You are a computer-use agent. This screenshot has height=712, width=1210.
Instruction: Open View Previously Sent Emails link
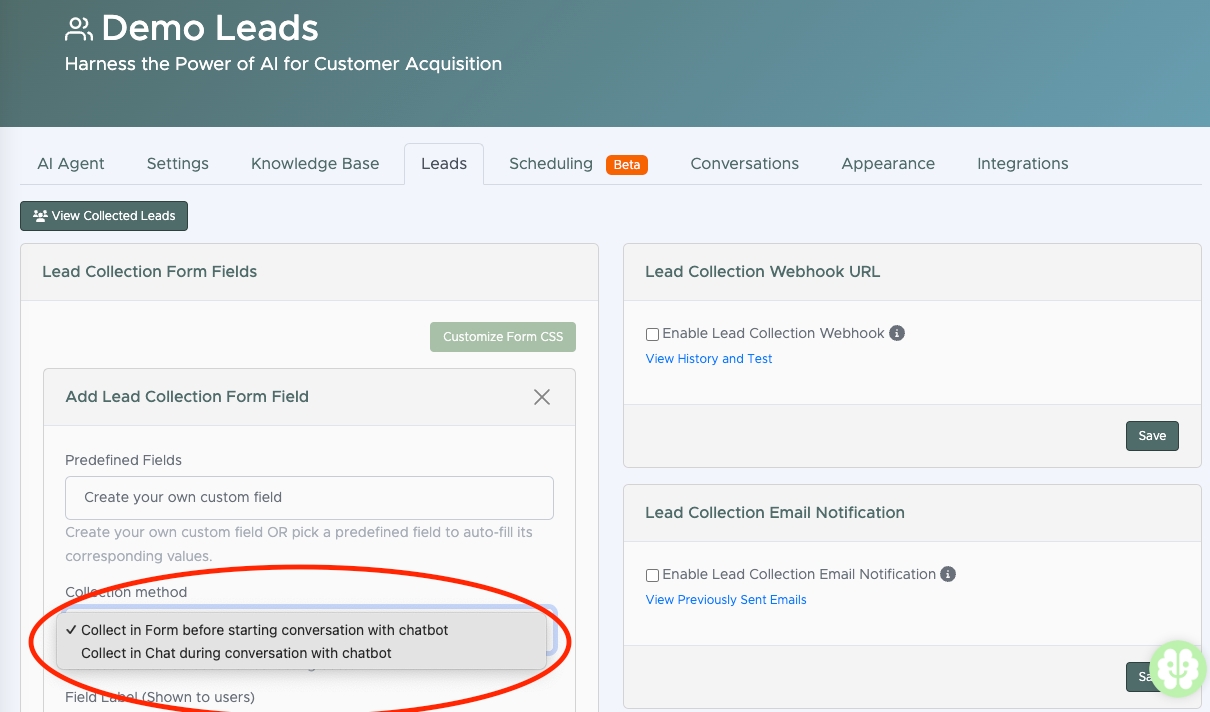[726, 600]
